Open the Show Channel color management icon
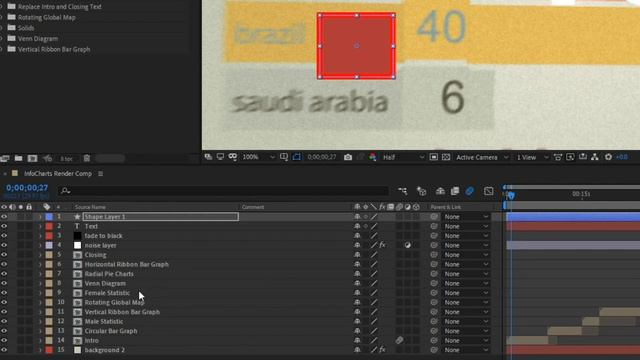 click(x=373, y=157)
